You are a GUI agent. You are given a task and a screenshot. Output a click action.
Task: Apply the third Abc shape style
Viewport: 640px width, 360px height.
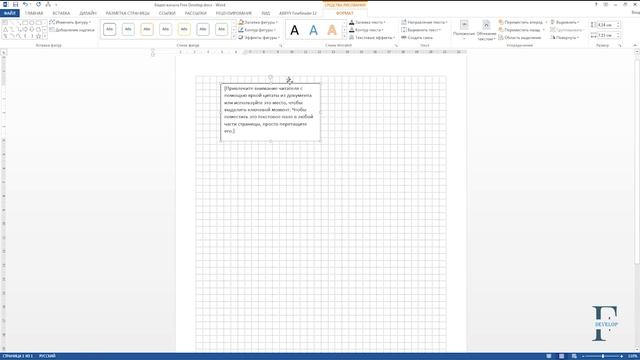(x=147, y=29)
